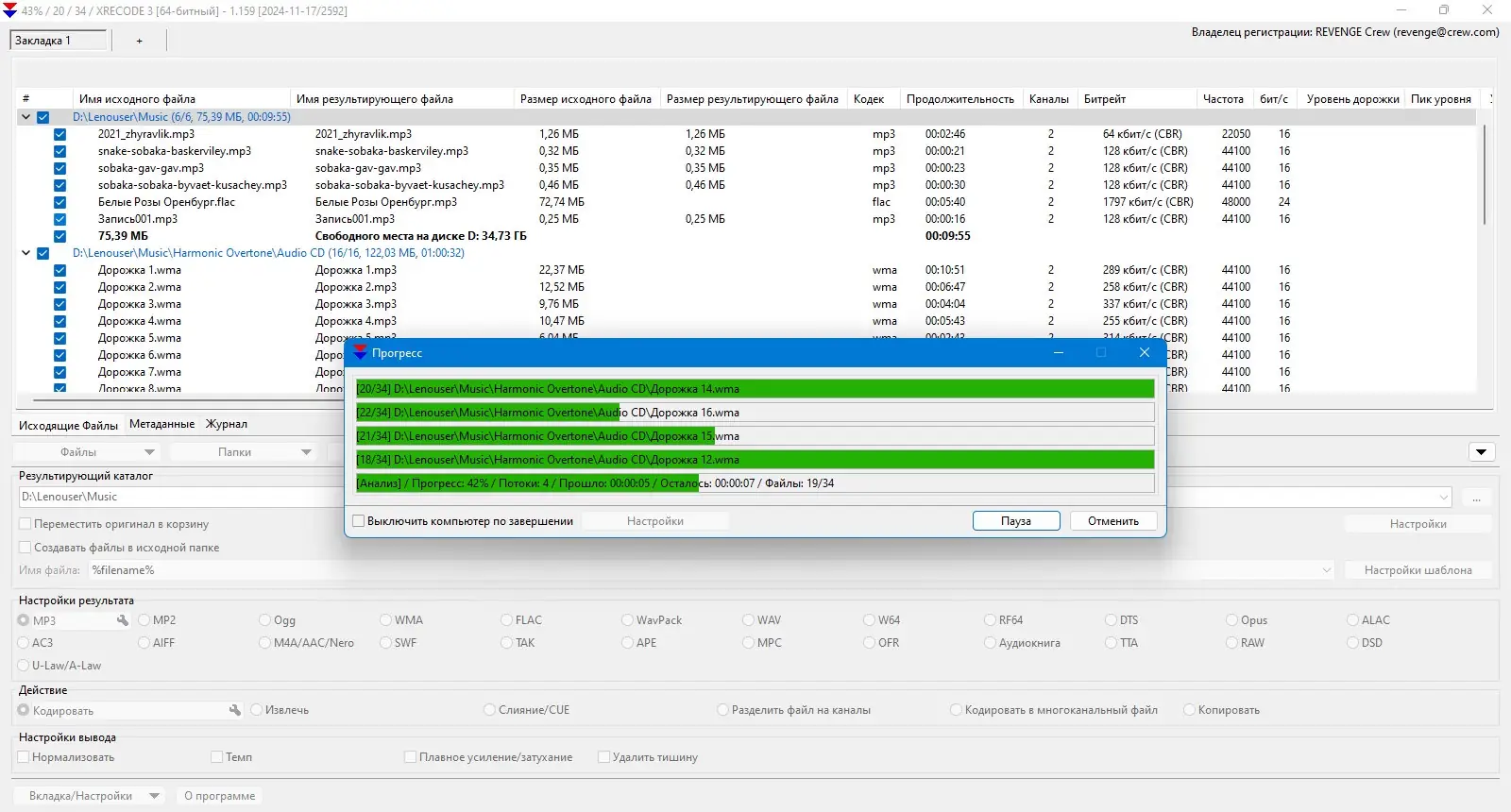Click Отменить to cancel conversion
Viewport: 1511px width, 812px height.
1113,521
